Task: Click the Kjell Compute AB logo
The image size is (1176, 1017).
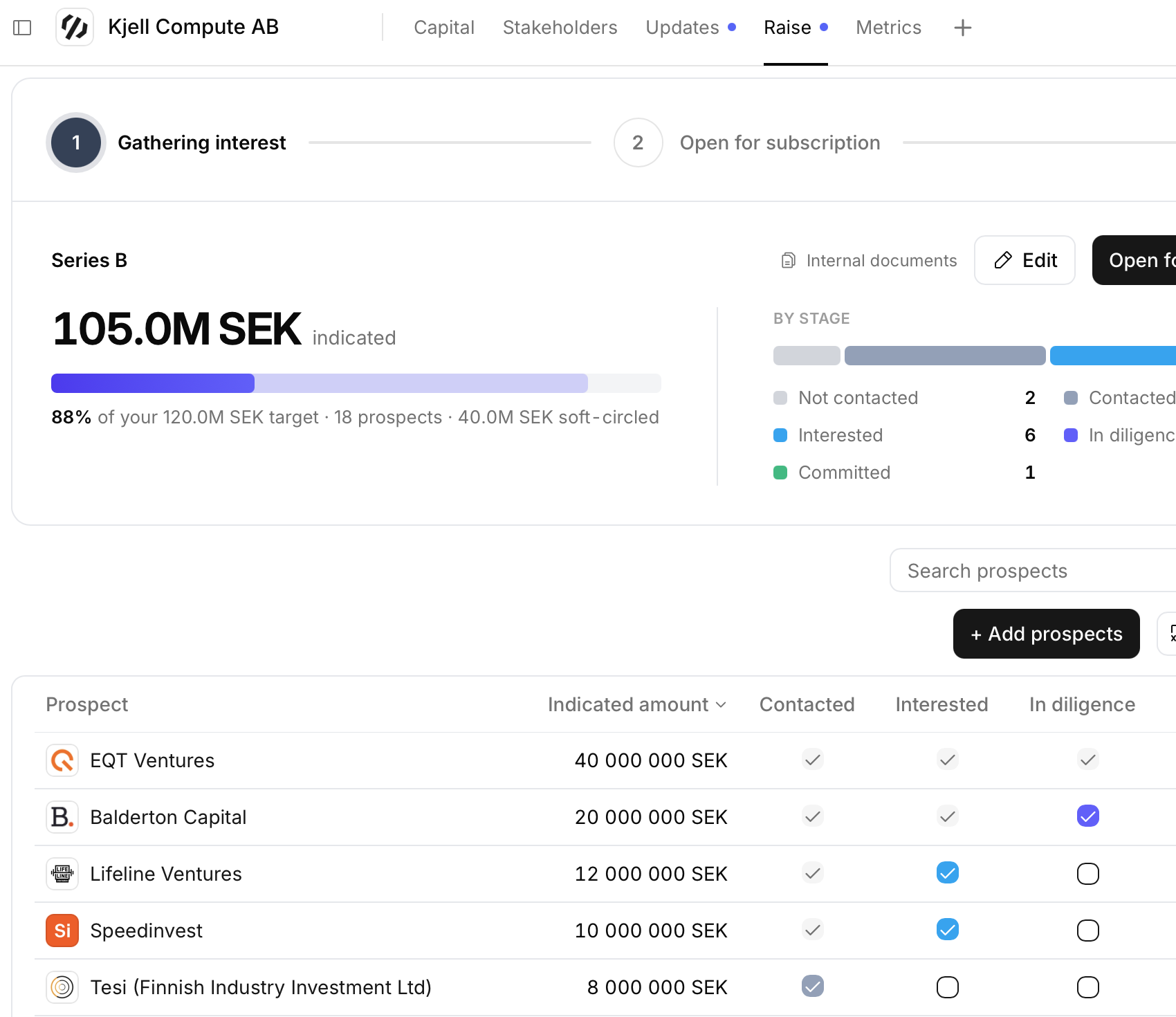Action: tap(75, 28)
